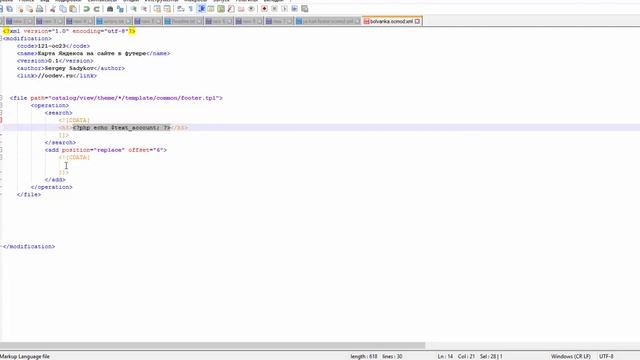Collapse the first <operation> fold marker
640x360 pixels.
[x=1, y=105]
